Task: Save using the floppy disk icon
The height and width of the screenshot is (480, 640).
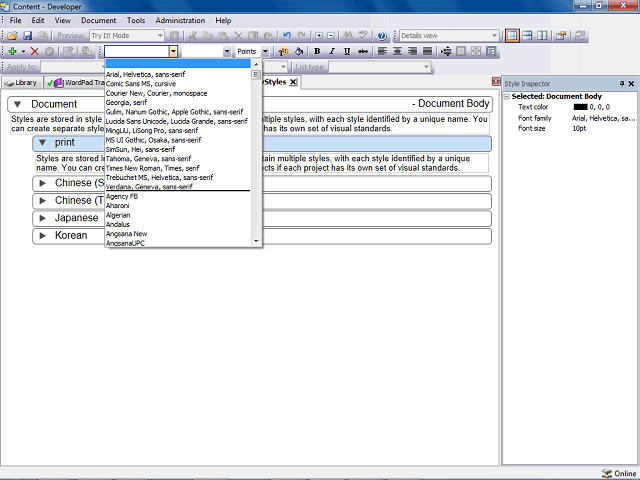Action: click(x=27, y=36)
